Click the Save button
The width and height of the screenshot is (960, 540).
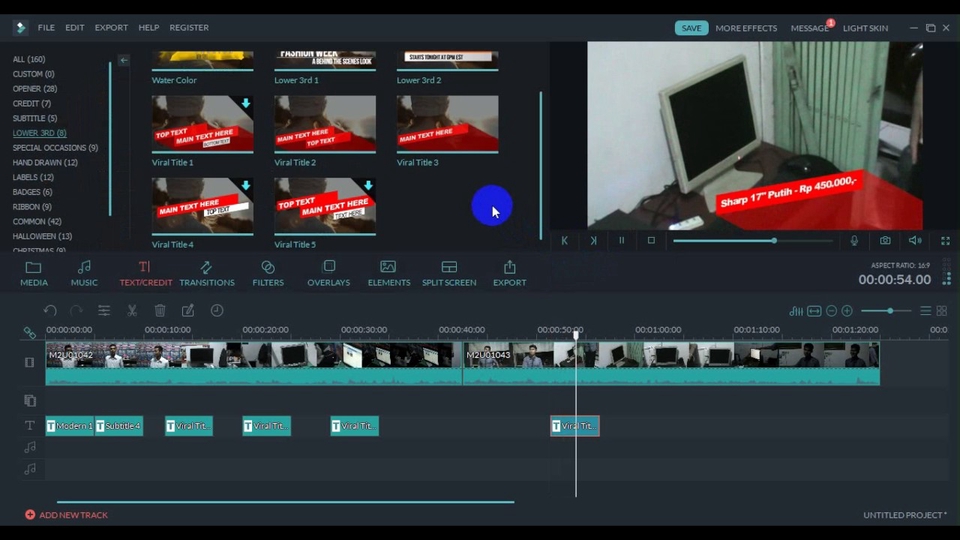click(x=691, y=28)
